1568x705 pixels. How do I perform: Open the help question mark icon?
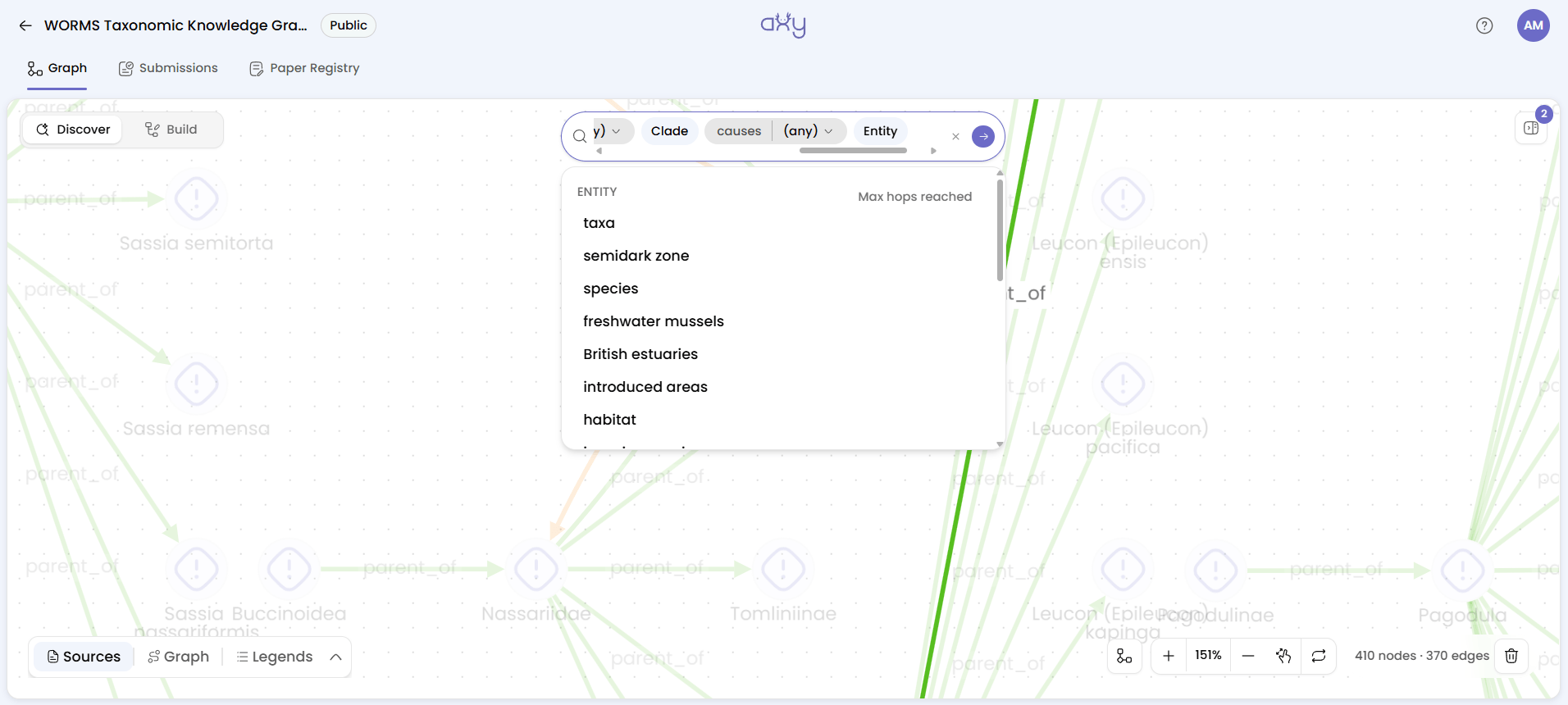1484,25
